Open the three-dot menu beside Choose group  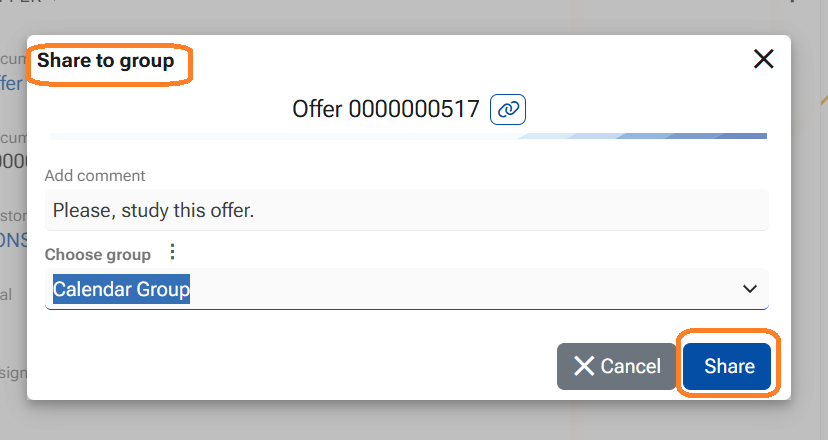172,252
